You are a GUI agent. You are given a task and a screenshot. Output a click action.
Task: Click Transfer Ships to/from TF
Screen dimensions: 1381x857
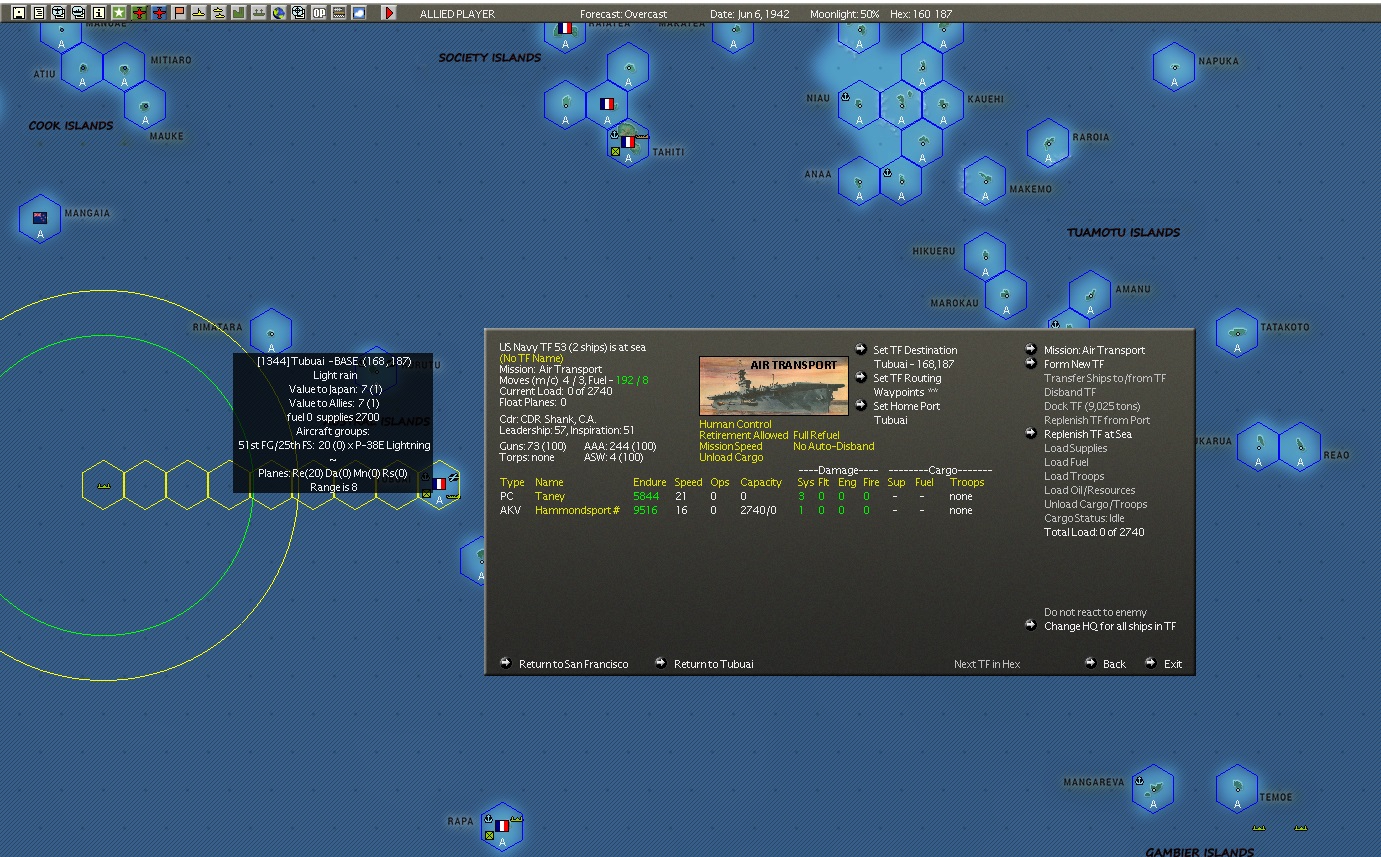[1105, 378]
